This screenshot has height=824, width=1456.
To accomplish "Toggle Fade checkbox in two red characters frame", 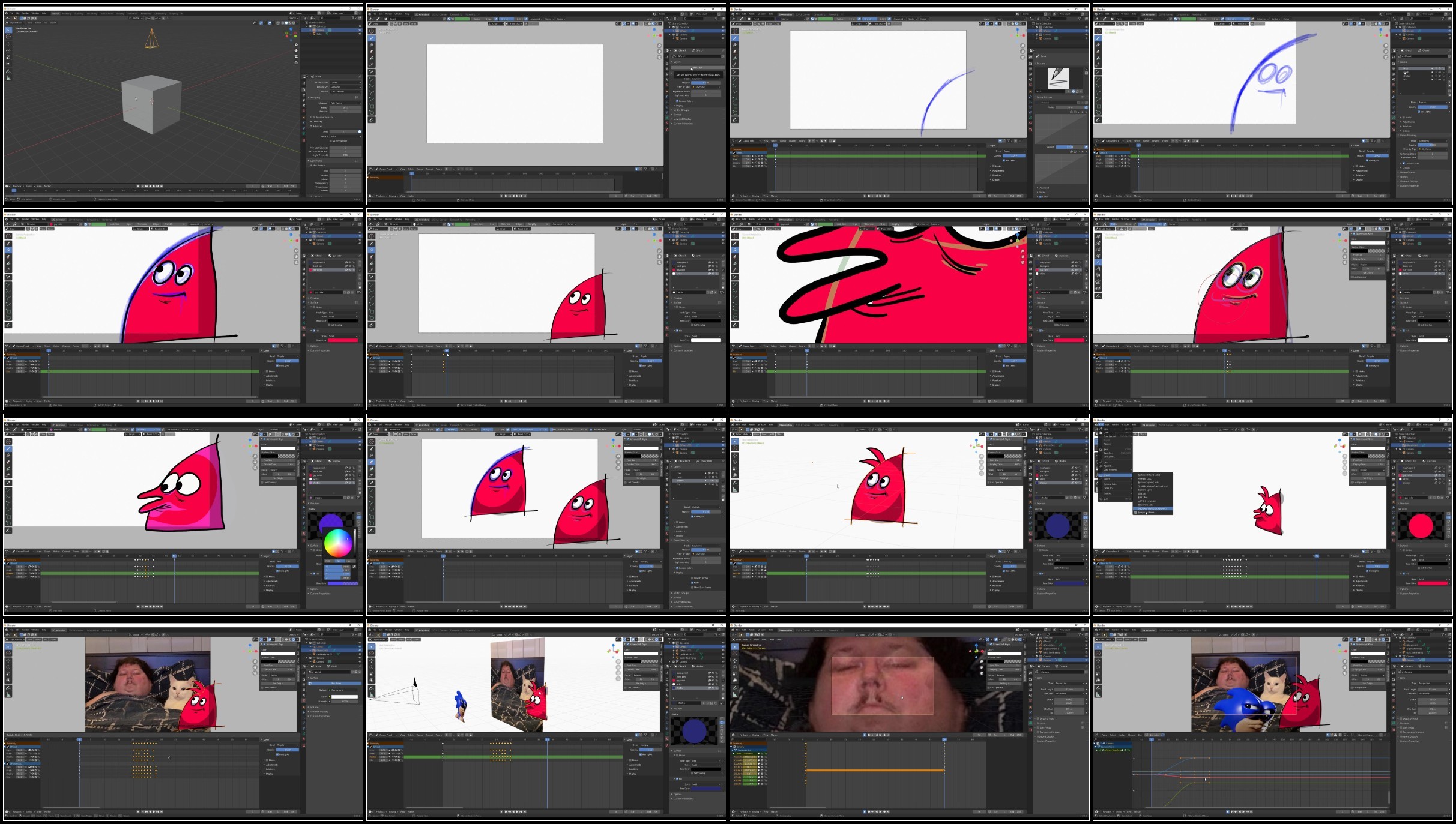I will 692,583.
